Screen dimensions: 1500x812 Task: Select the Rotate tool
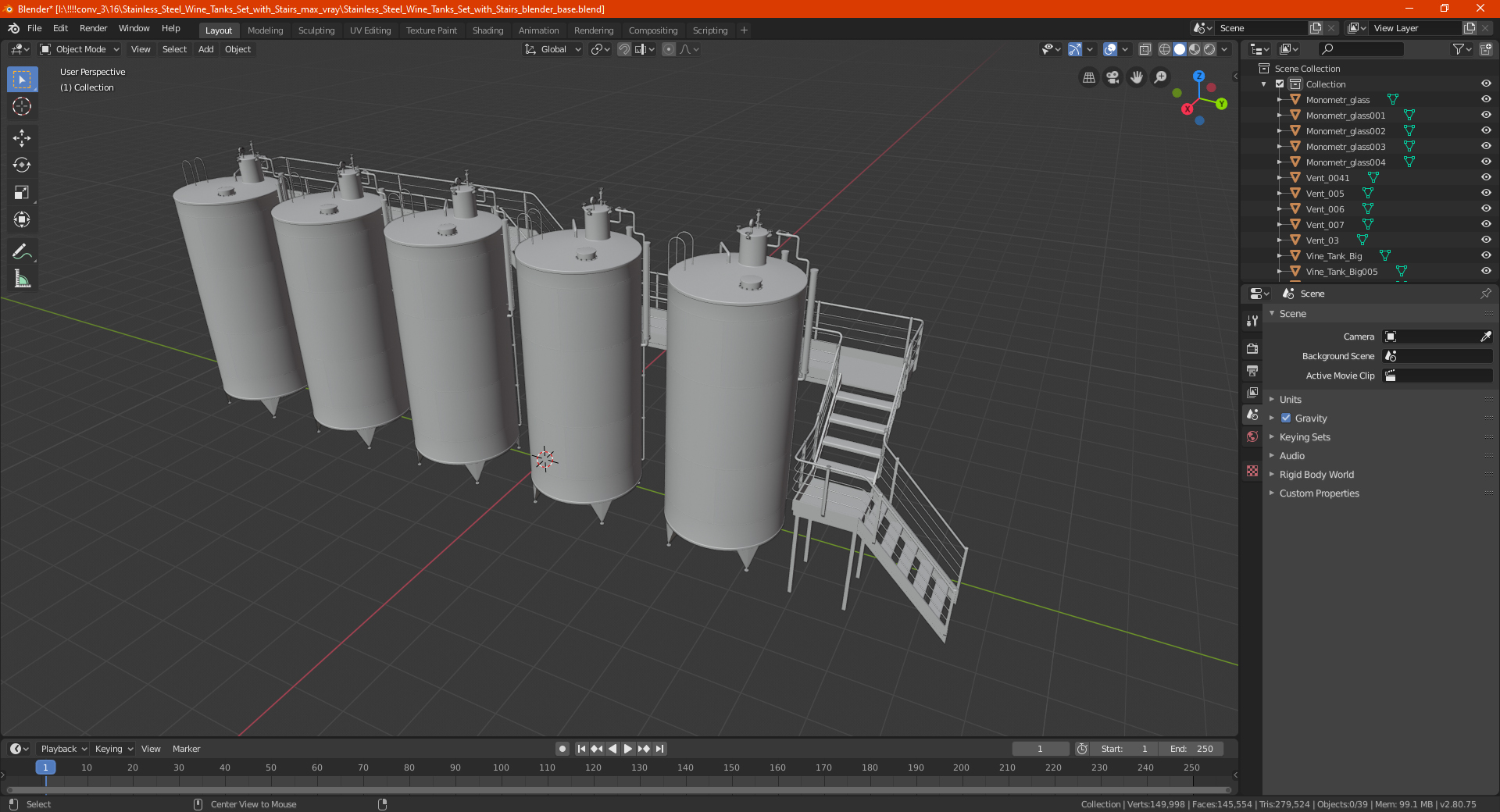(x=22, y=165)
